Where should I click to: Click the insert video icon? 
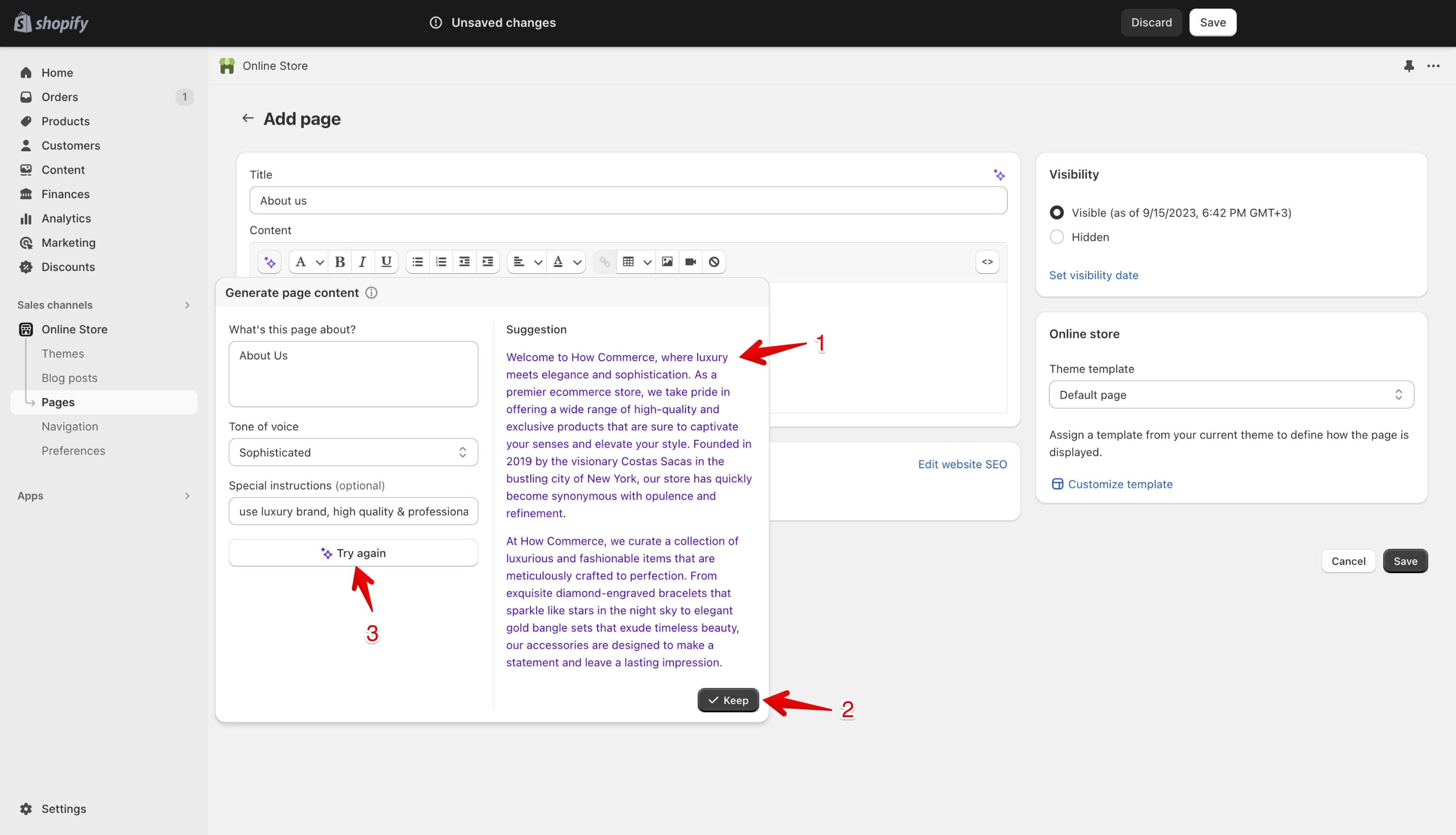click(690, 262)
